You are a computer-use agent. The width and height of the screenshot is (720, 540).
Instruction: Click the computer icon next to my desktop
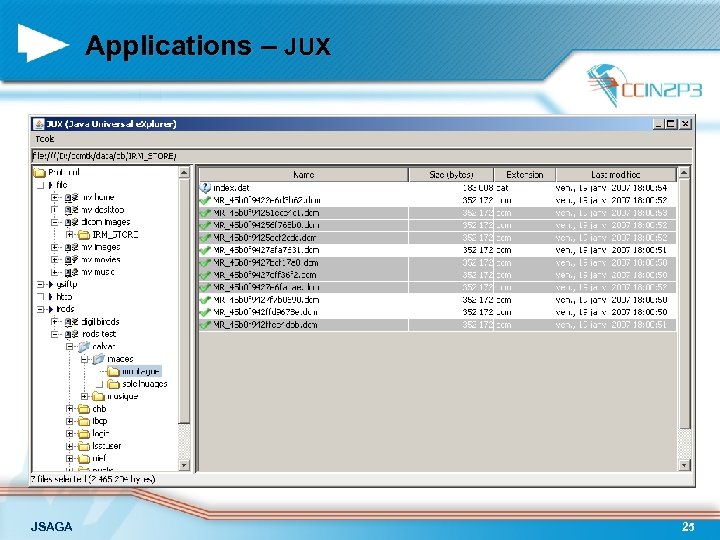pyautogui.click(x=71, y=210)
